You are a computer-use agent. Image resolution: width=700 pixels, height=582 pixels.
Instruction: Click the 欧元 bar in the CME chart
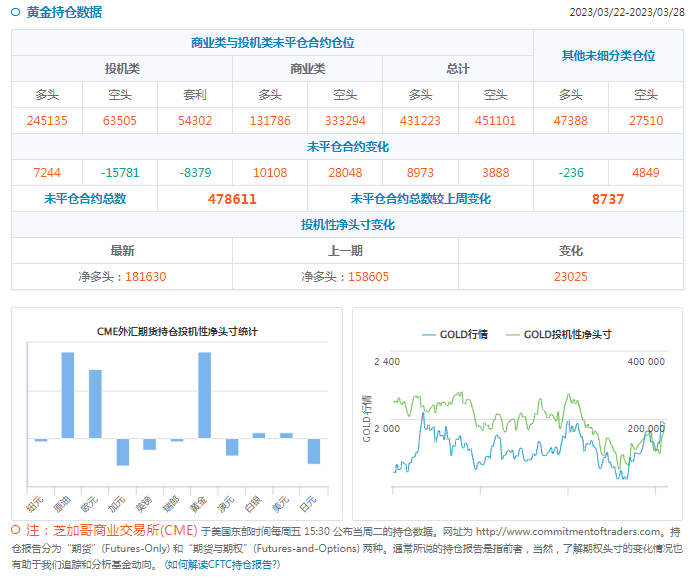click(x=95, y=404)
